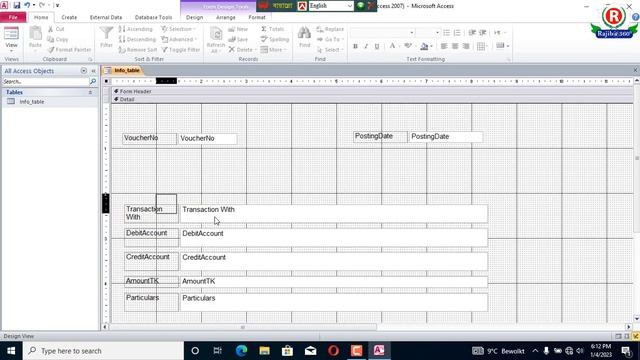The height and width of the screenshot is (360, 640).
Task: Switch to the Design tab
Action: (x=194, y=17)
